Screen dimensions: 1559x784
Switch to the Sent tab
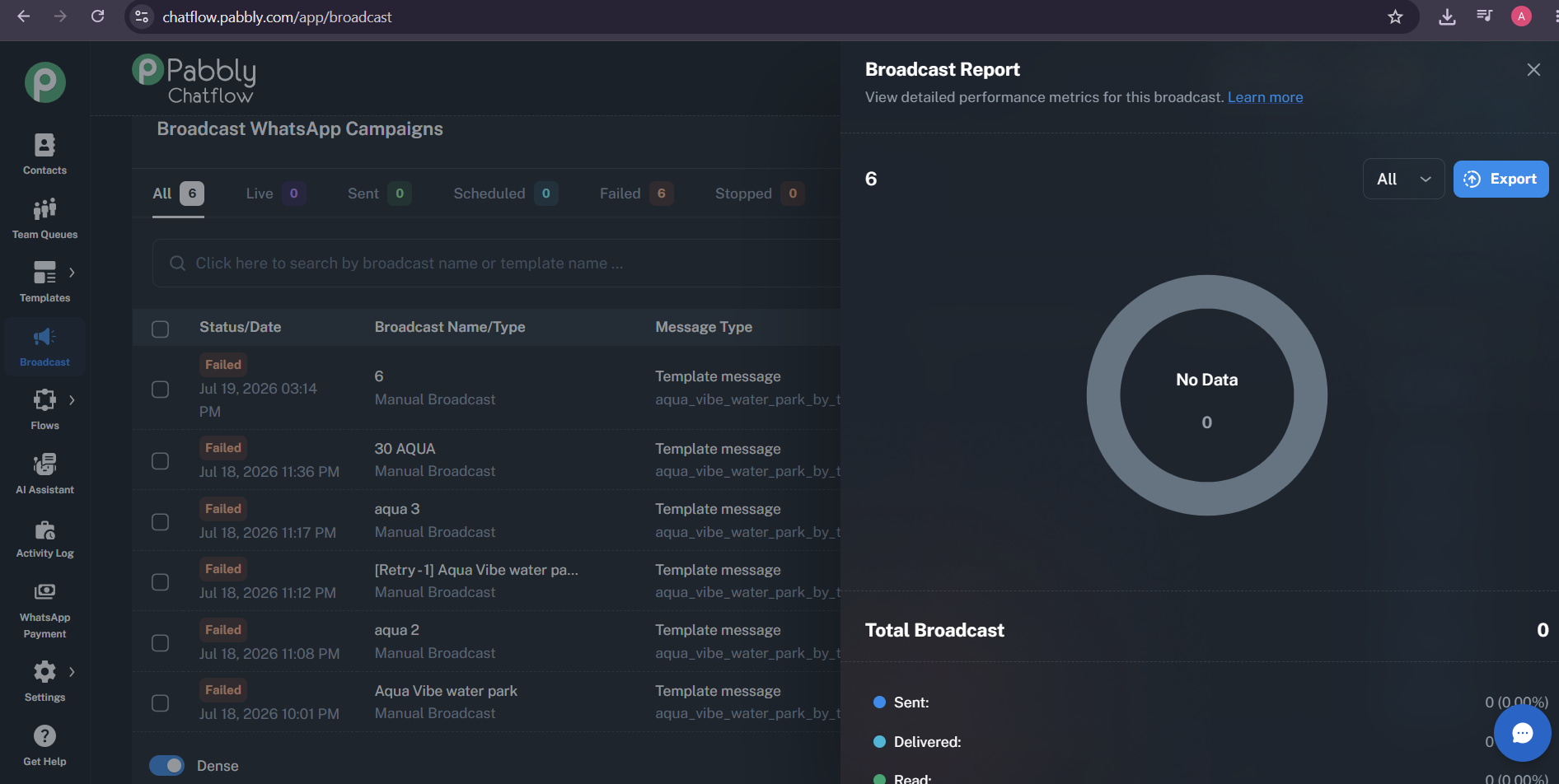coord(380,194)
